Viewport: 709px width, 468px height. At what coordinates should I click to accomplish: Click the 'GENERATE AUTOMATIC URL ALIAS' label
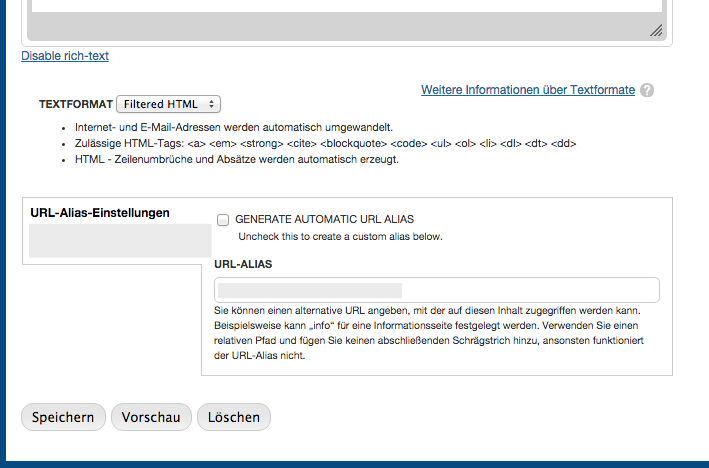tap(324, 218)
